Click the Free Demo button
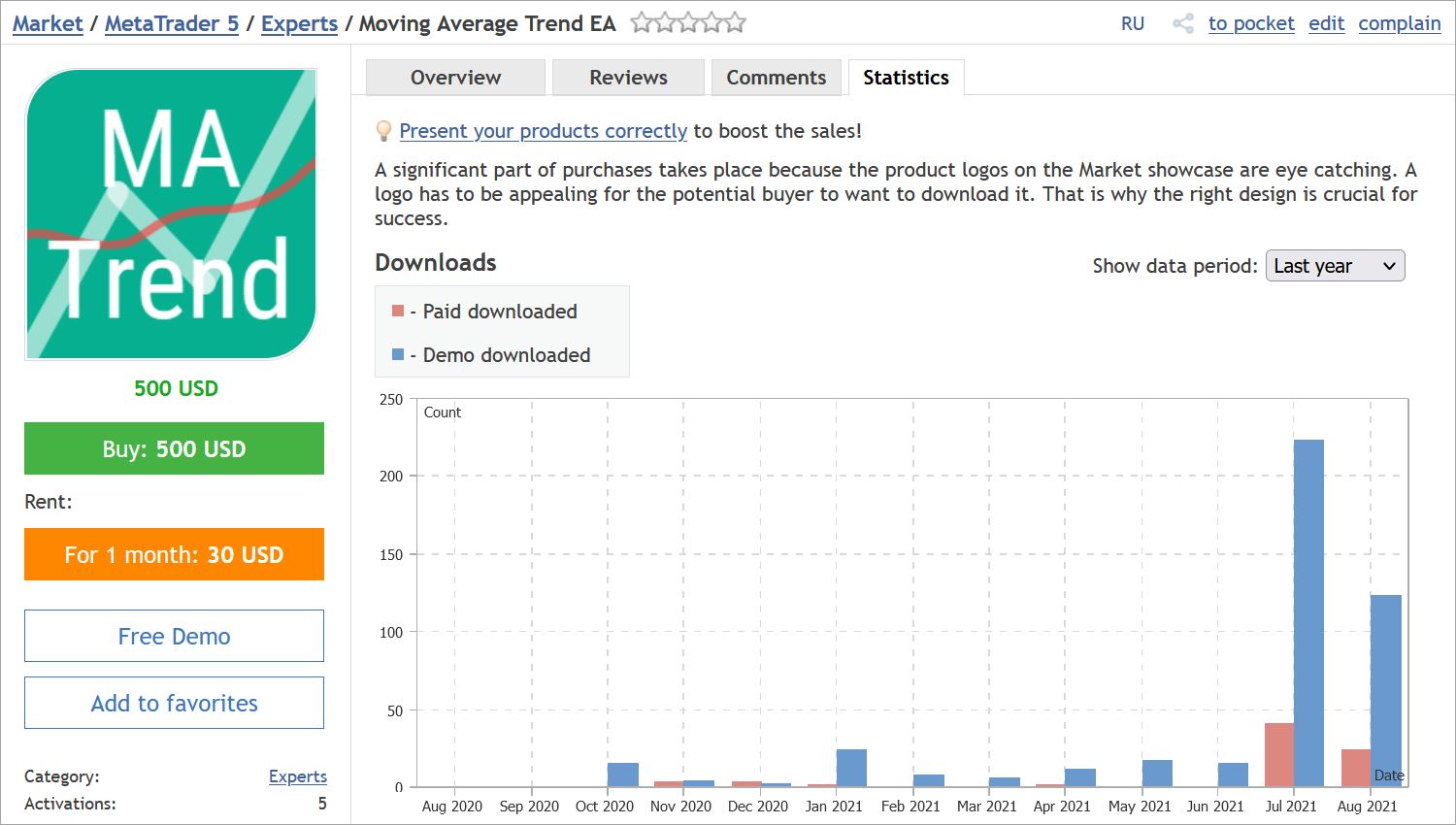1456x825 pixels. click(174, 636)
